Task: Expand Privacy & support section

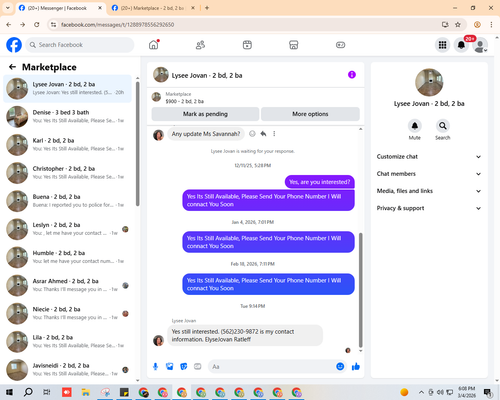Action: (x=429, y=208)
